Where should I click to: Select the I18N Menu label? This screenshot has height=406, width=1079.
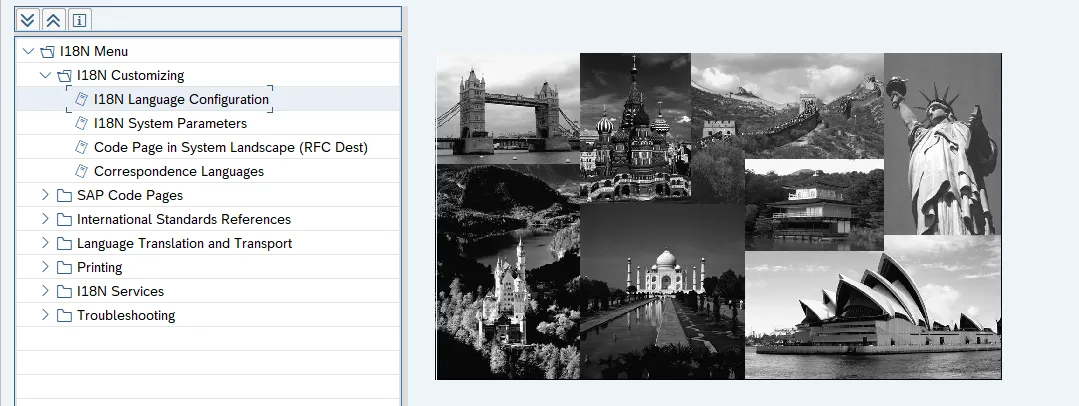click(94, 52)
